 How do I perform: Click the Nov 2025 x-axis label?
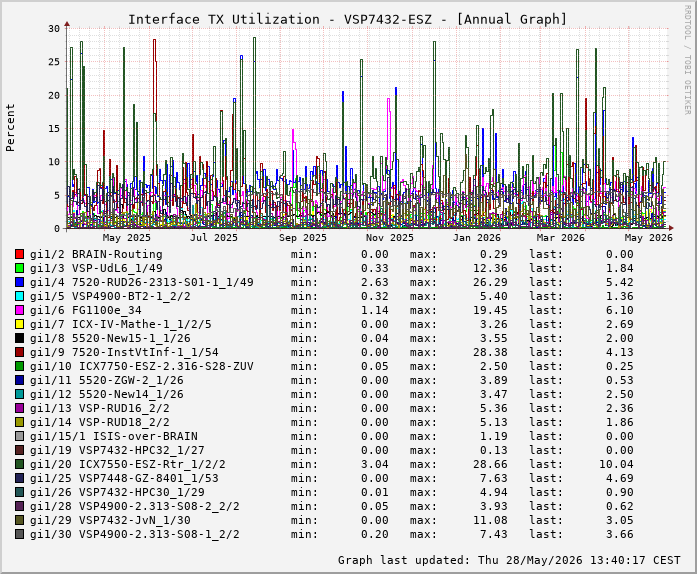coord(389,238)
